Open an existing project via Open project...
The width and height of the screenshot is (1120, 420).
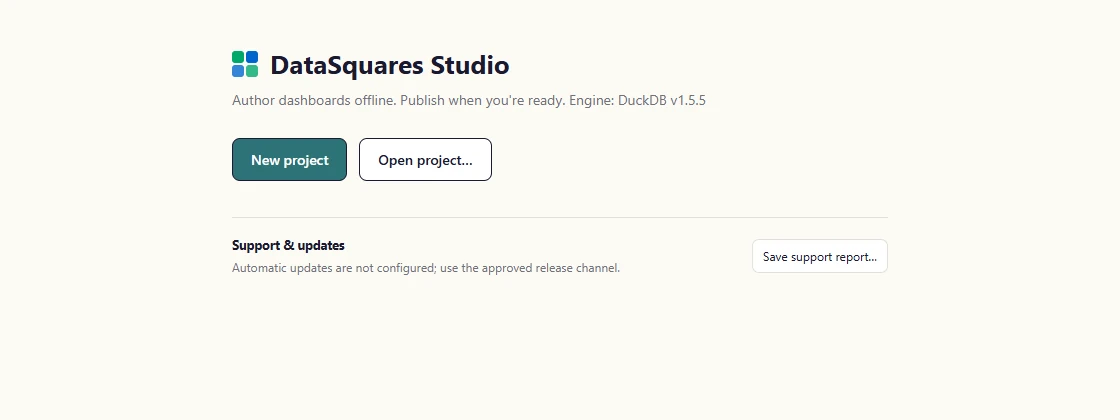[x=425, y=159]
